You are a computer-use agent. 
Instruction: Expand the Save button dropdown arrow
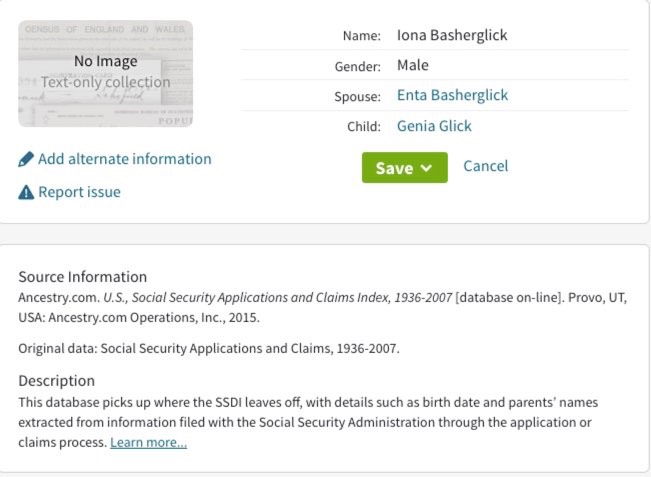(x=427, y=168)
